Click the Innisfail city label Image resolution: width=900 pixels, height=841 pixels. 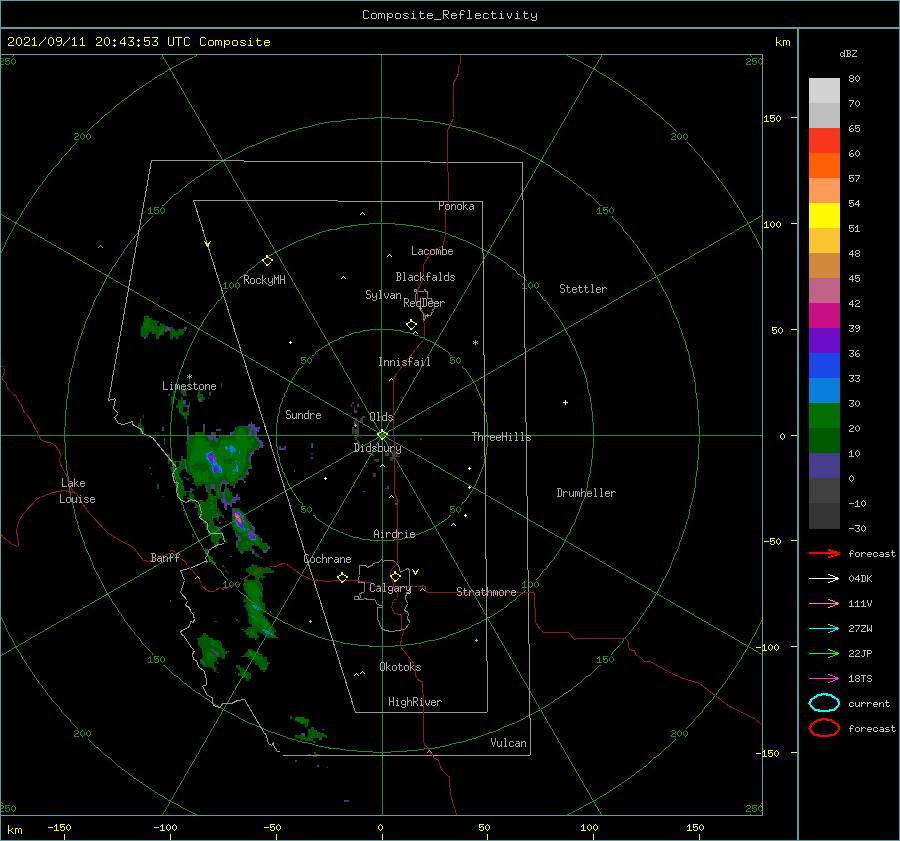(x=404, y=362)
